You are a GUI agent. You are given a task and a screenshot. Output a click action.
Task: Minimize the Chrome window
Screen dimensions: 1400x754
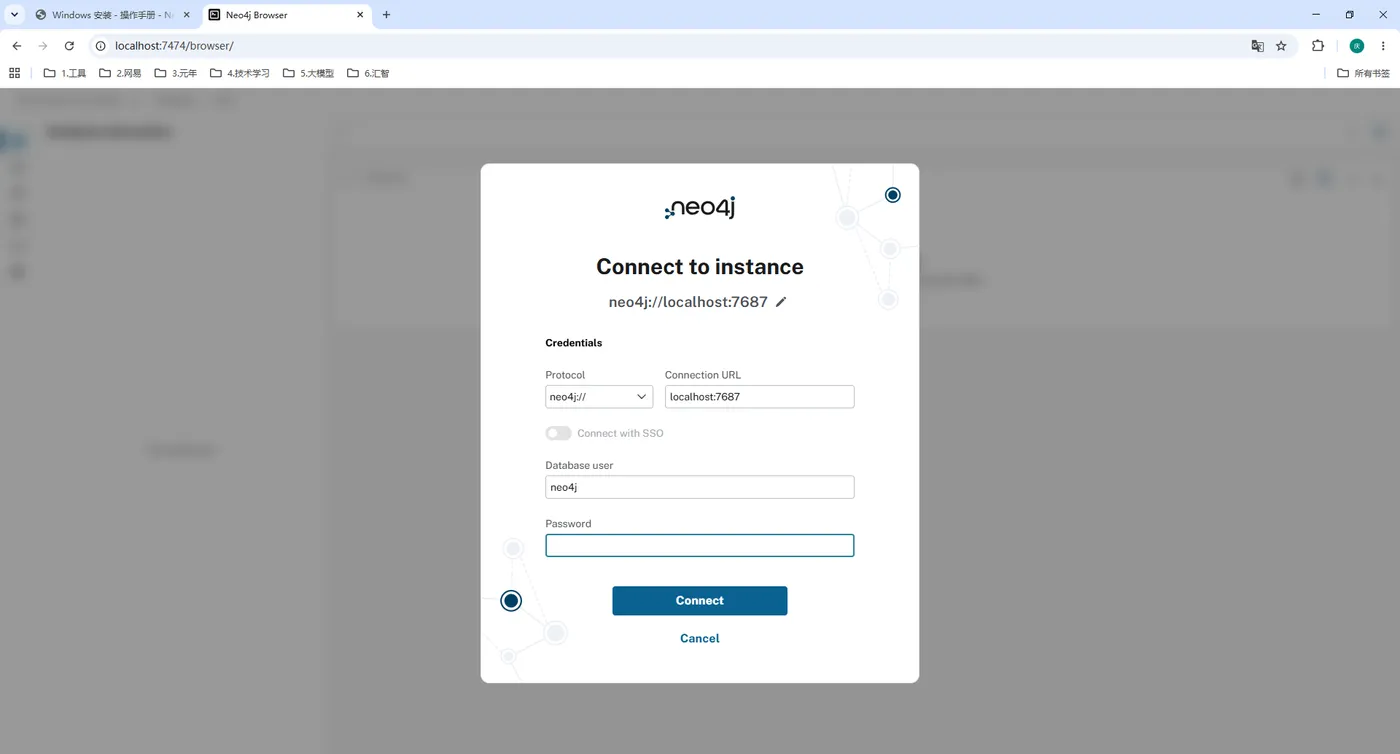coord(1316,15)
